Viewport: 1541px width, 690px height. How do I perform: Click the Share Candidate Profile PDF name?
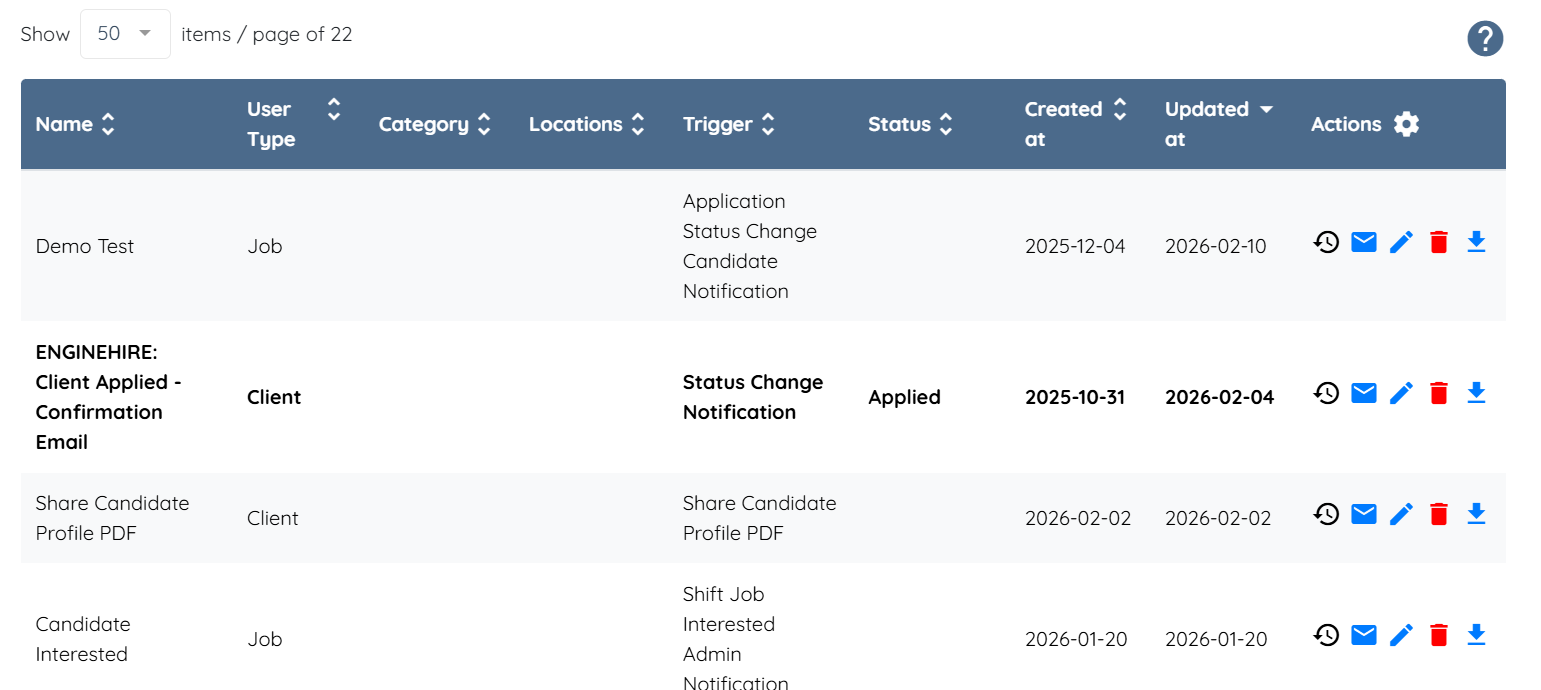112,518
